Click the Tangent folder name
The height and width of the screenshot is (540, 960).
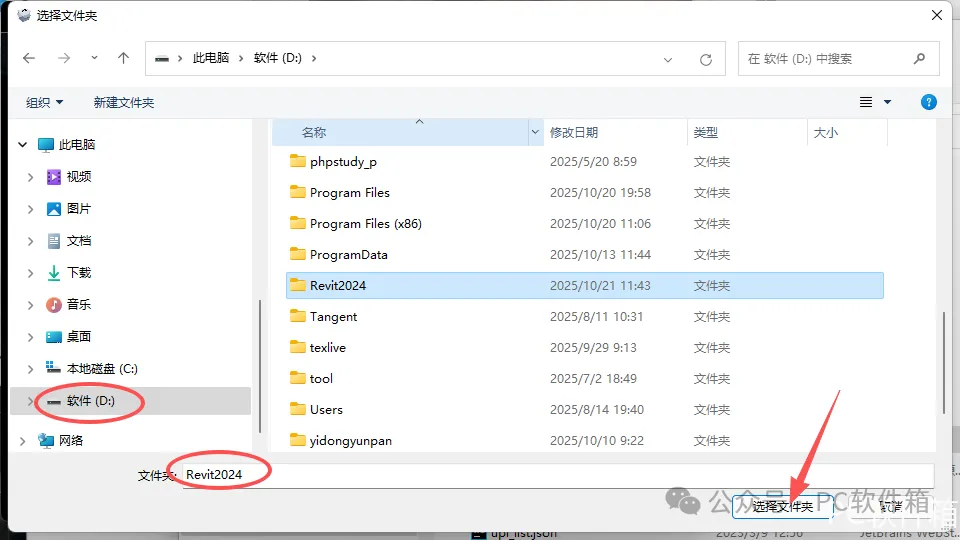coord(333,317)
